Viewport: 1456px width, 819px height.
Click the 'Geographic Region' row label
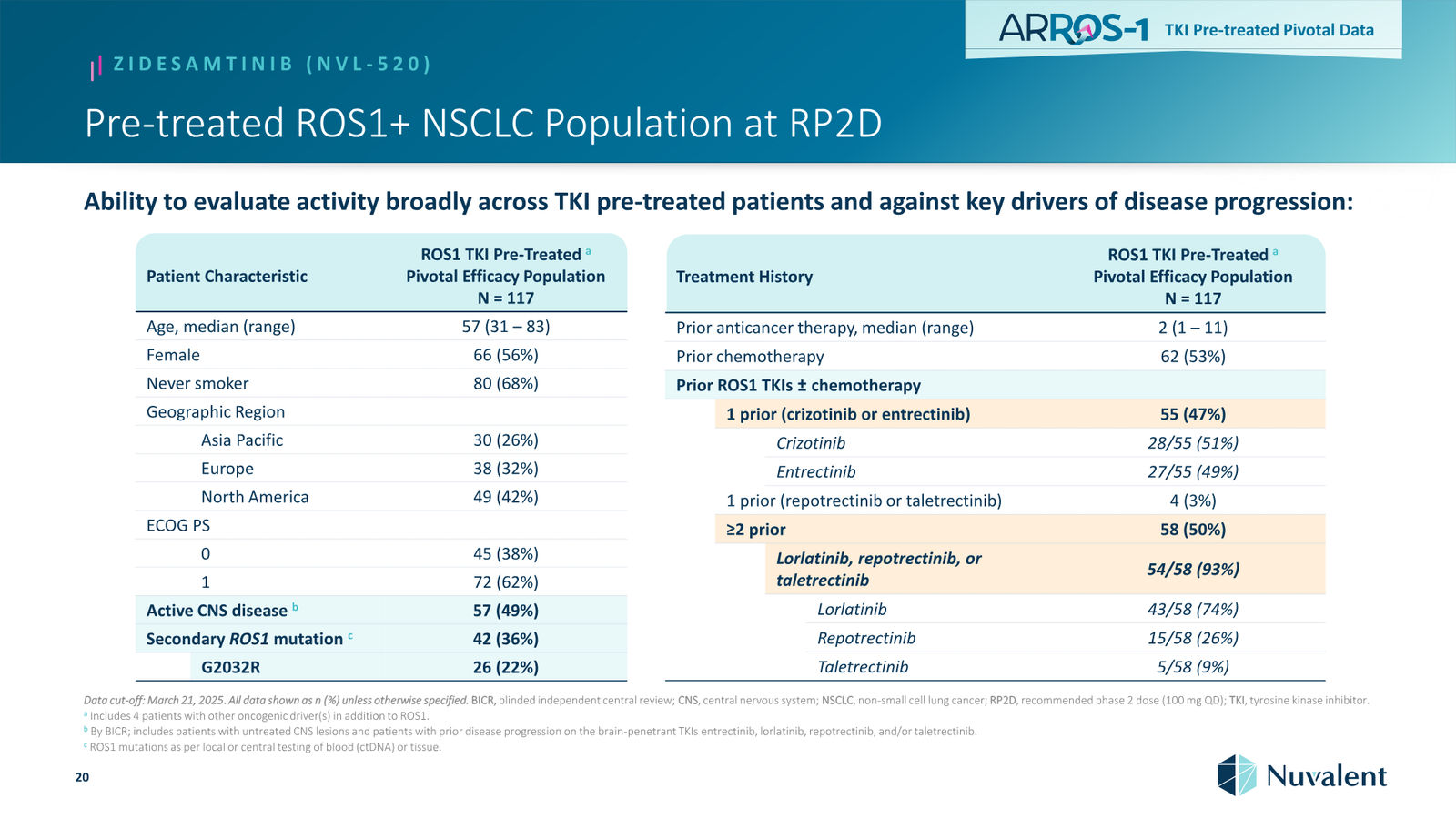[216, 411]
